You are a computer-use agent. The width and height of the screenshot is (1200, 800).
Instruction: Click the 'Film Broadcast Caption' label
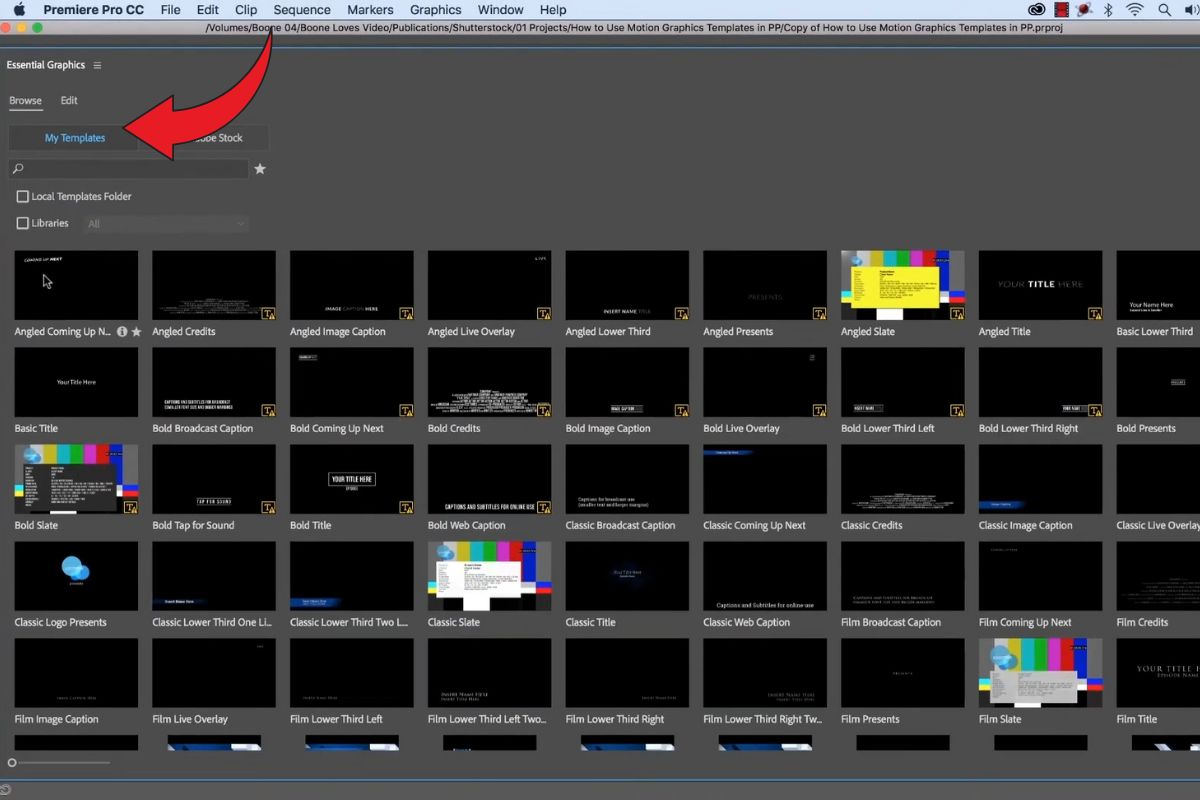tap(891, 623)
